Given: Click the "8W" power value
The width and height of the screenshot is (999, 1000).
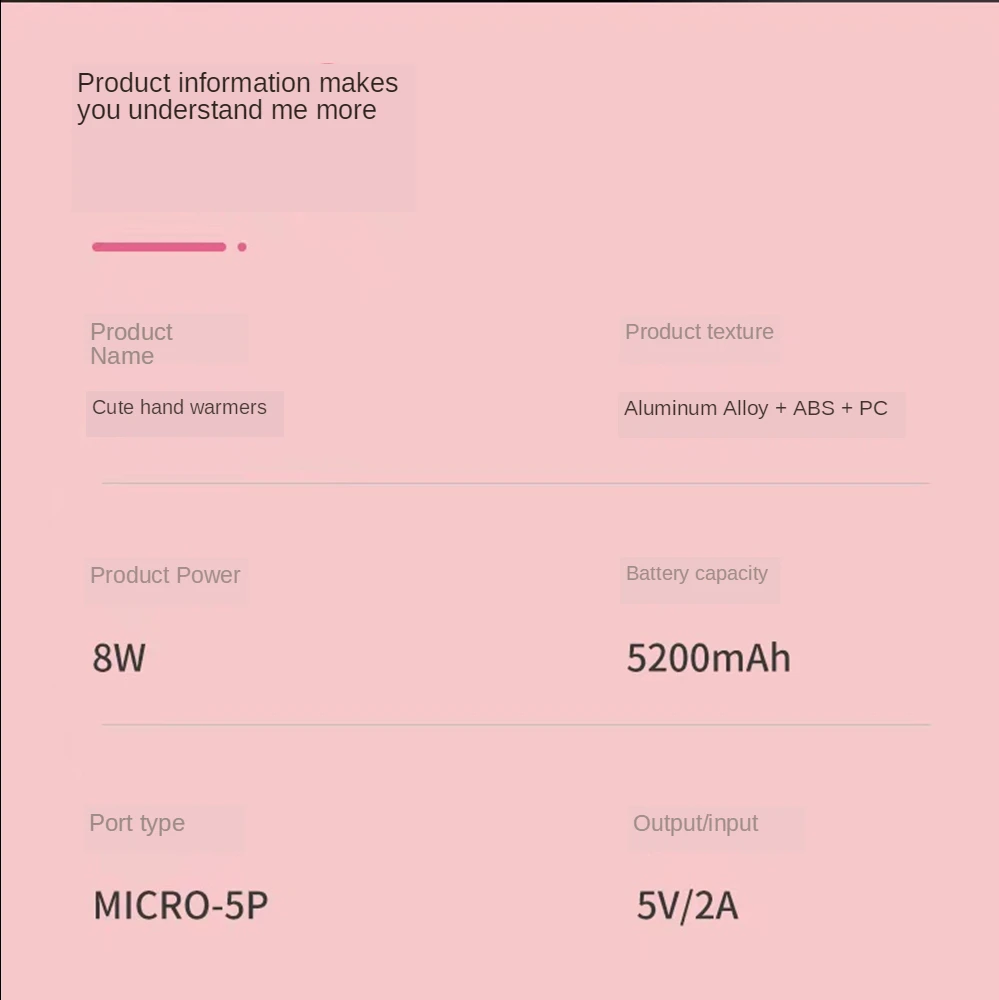Looking at the screenshot, I should pos(119,658).
